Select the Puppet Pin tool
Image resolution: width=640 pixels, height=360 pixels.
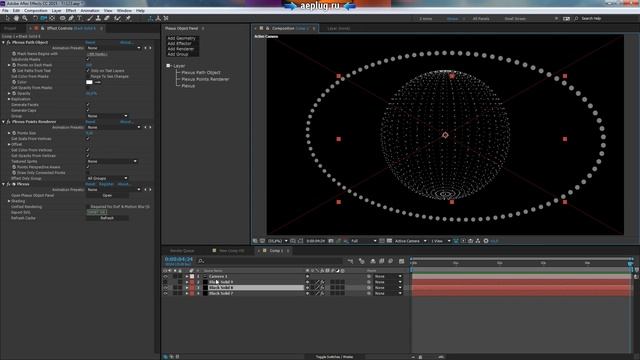point(128,18)
